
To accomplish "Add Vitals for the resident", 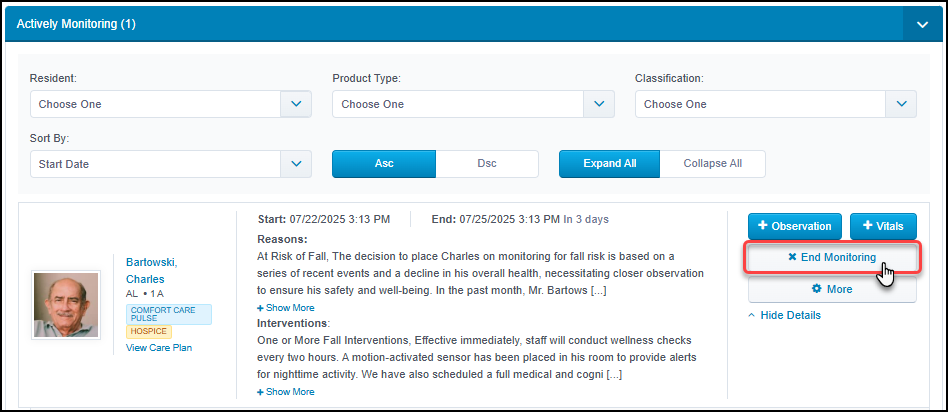I will (x=883, y=226).
